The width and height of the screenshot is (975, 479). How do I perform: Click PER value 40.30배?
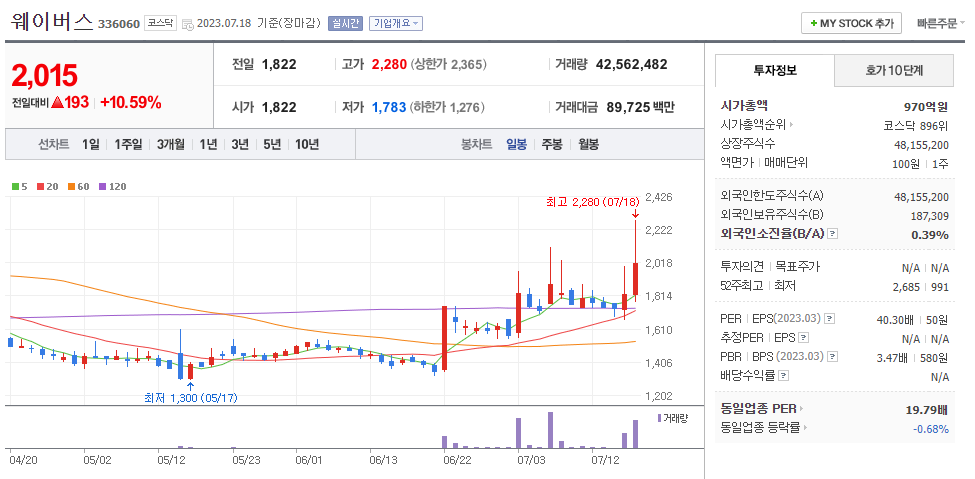click(x=895, y=319)
